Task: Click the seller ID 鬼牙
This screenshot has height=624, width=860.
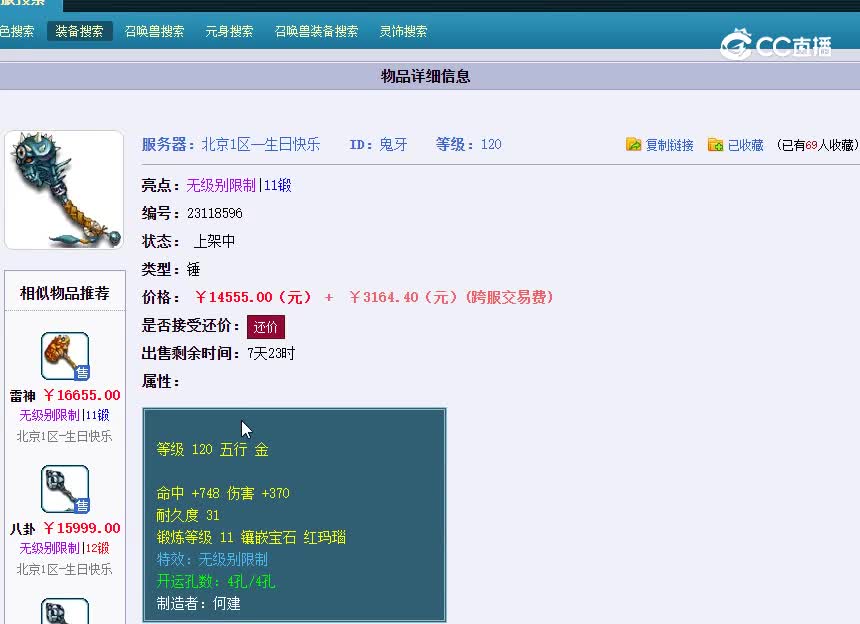Action: coord(393,144)
